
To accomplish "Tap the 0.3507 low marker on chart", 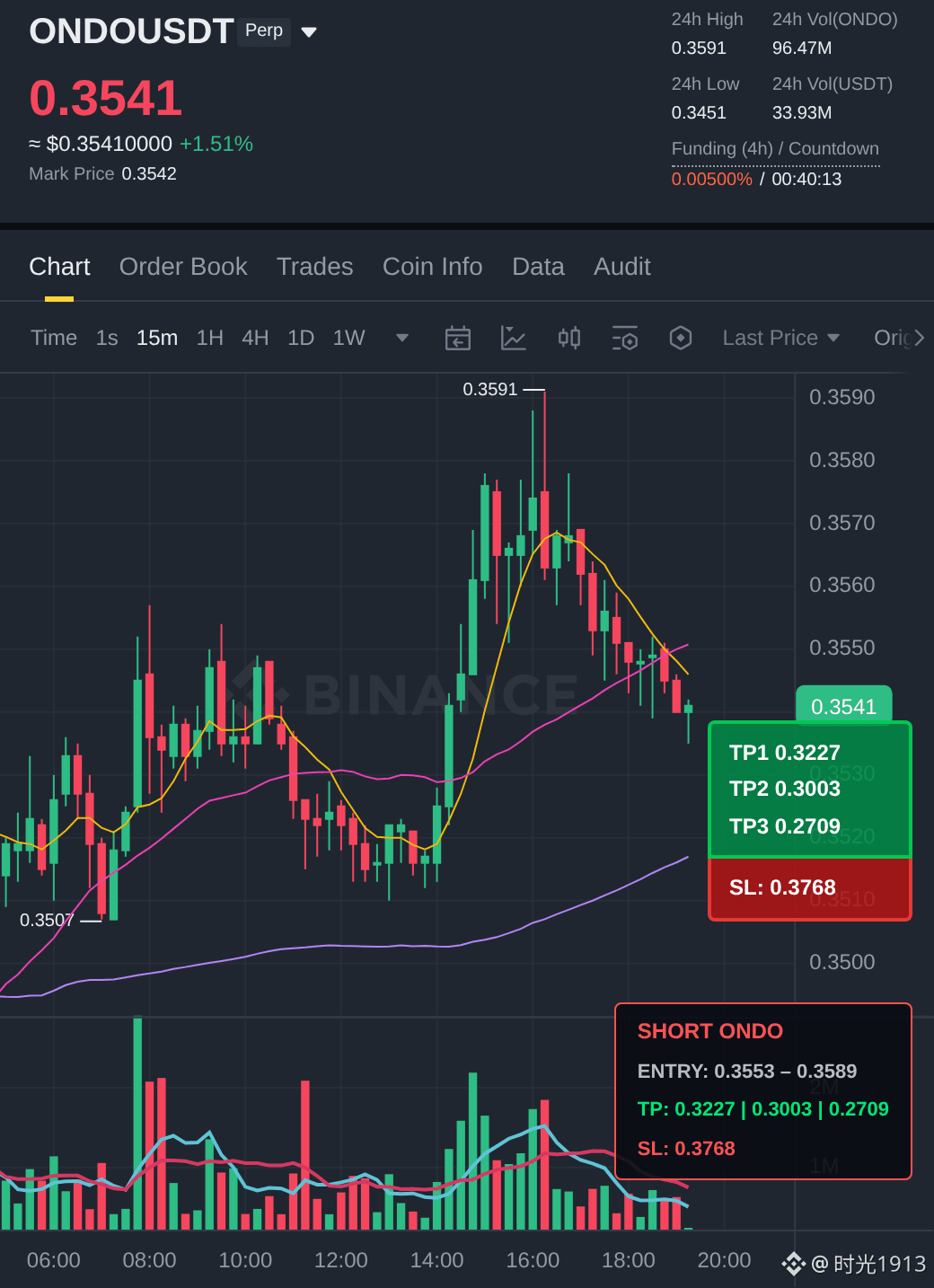I will [47, 920].
